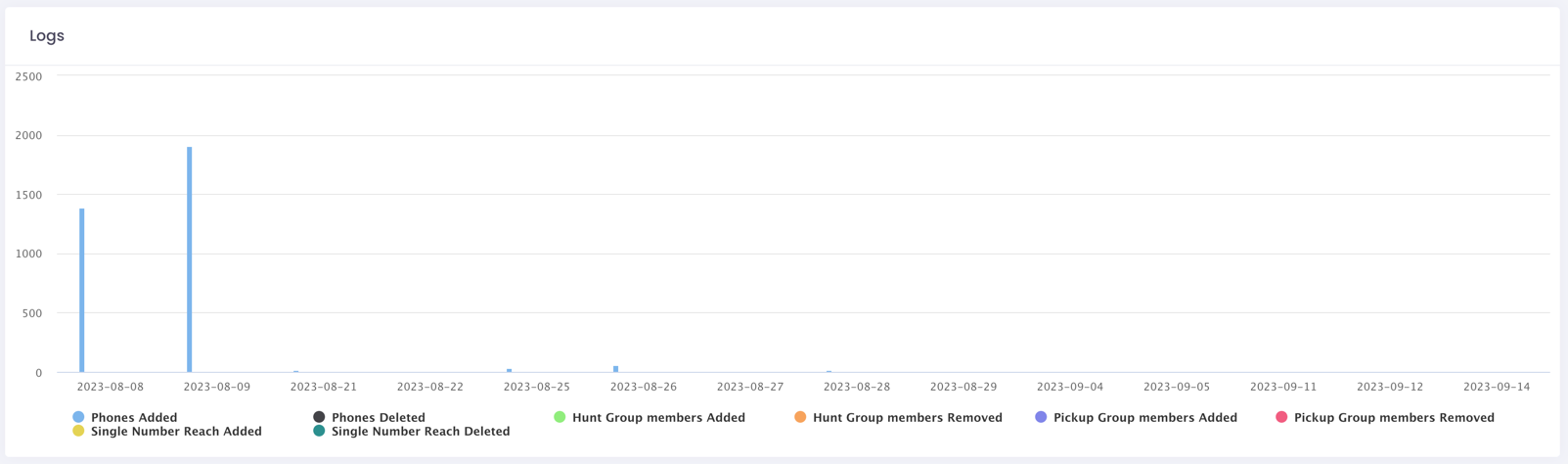Click pink Pickup Group members Removed dot

pyautogui.click(x=1281, y=417)
